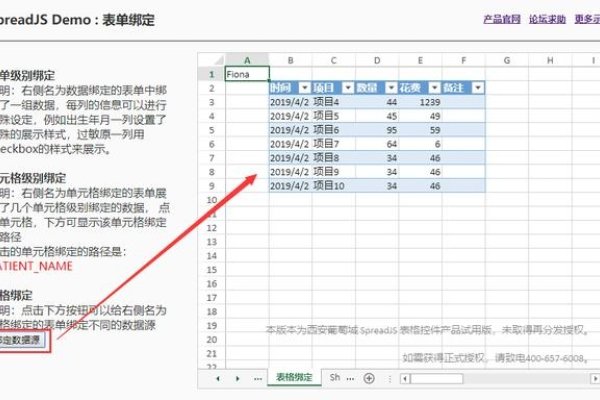The width and height of the screenshot is (600, 400).
Task: Click cell showing 项目9
Action: click(x=334, y=172)
